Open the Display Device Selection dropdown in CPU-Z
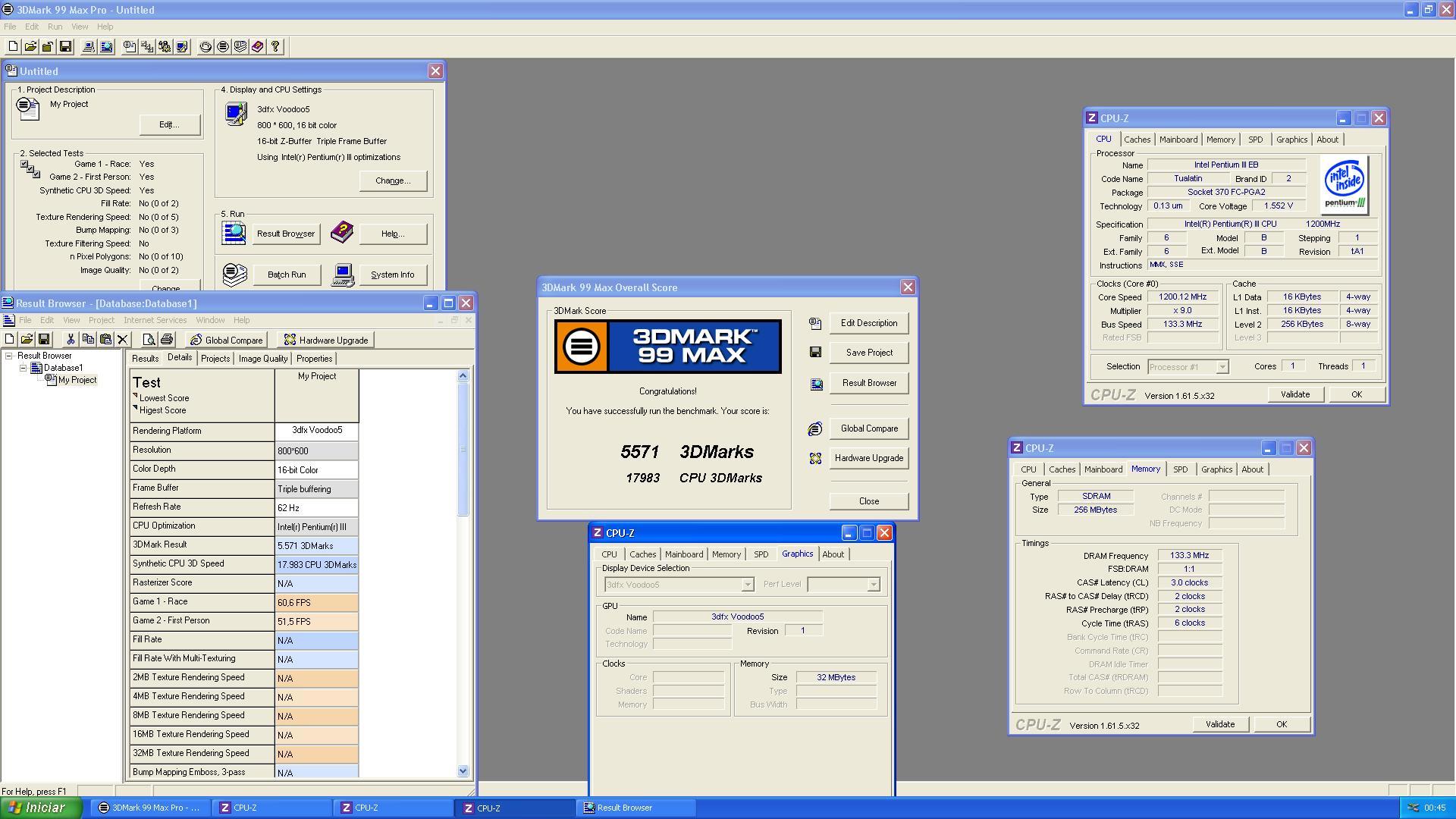This screenshot has width=1456, height=819. tap(747, 585)
